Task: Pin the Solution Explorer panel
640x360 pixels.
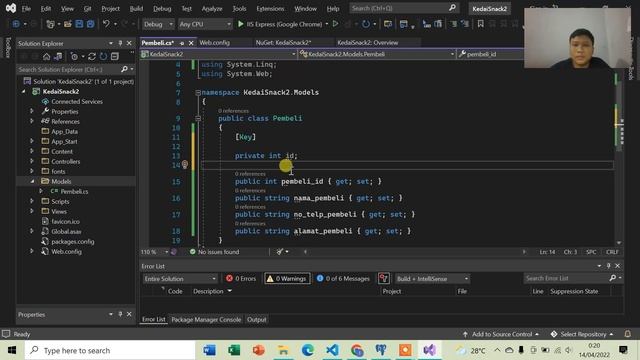Action: pyautogui.click(x=120, y=43)
